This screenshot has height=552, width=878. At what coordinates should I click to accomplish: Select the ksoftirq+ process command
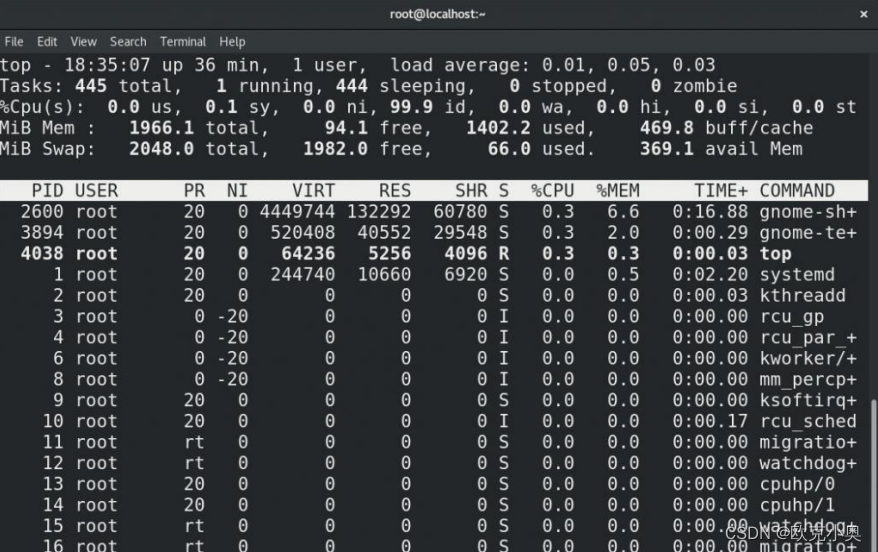click(x=808, y=400)
